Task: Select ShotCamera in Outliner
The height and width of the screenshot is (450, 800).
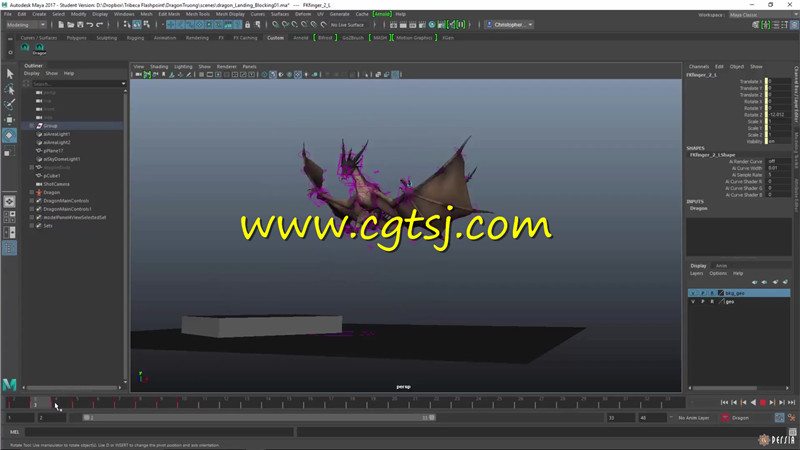Action: pos(56,184)
